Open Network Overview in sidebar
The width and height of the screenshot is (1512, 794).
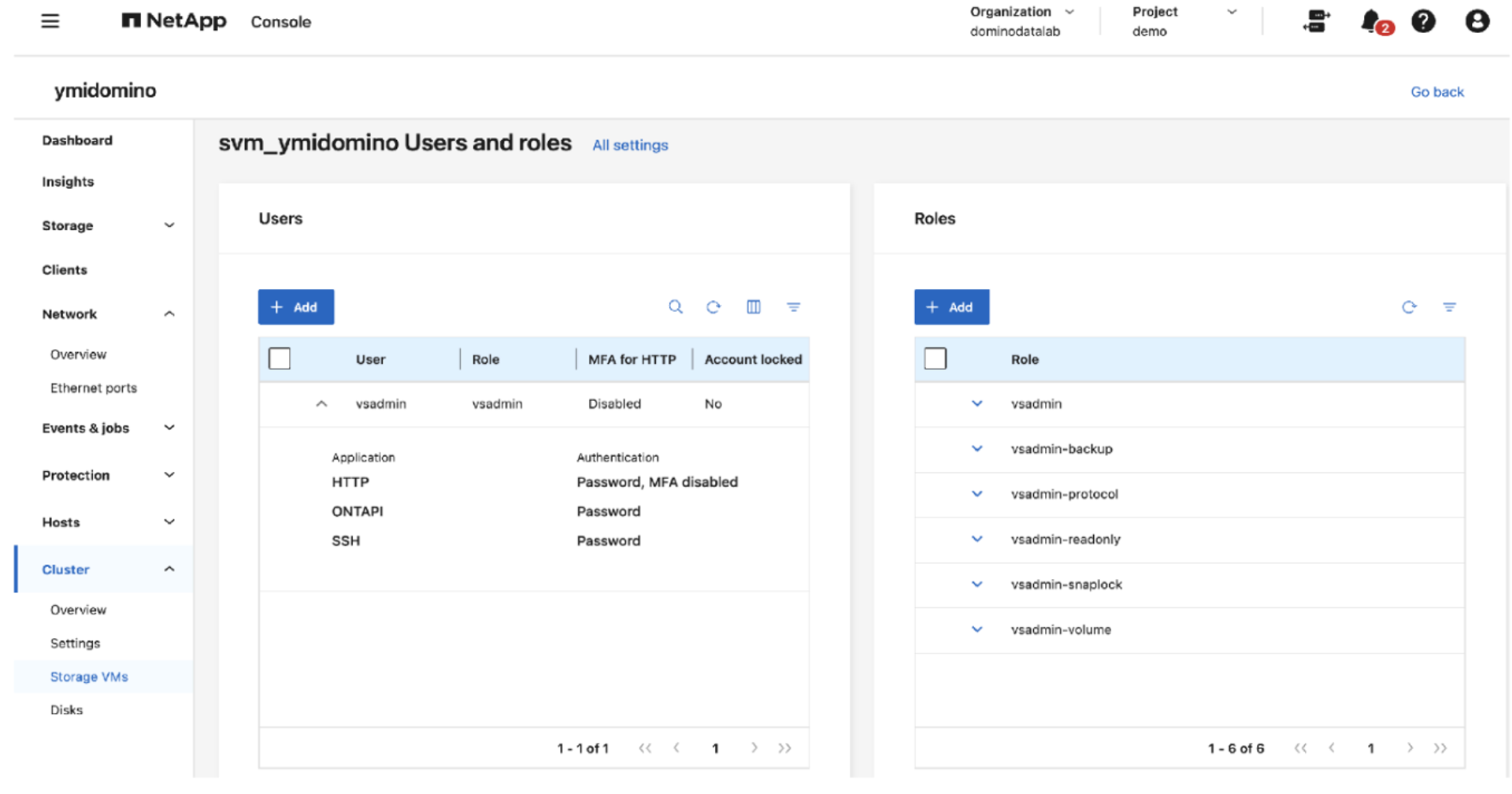click(x=78, y=355)
